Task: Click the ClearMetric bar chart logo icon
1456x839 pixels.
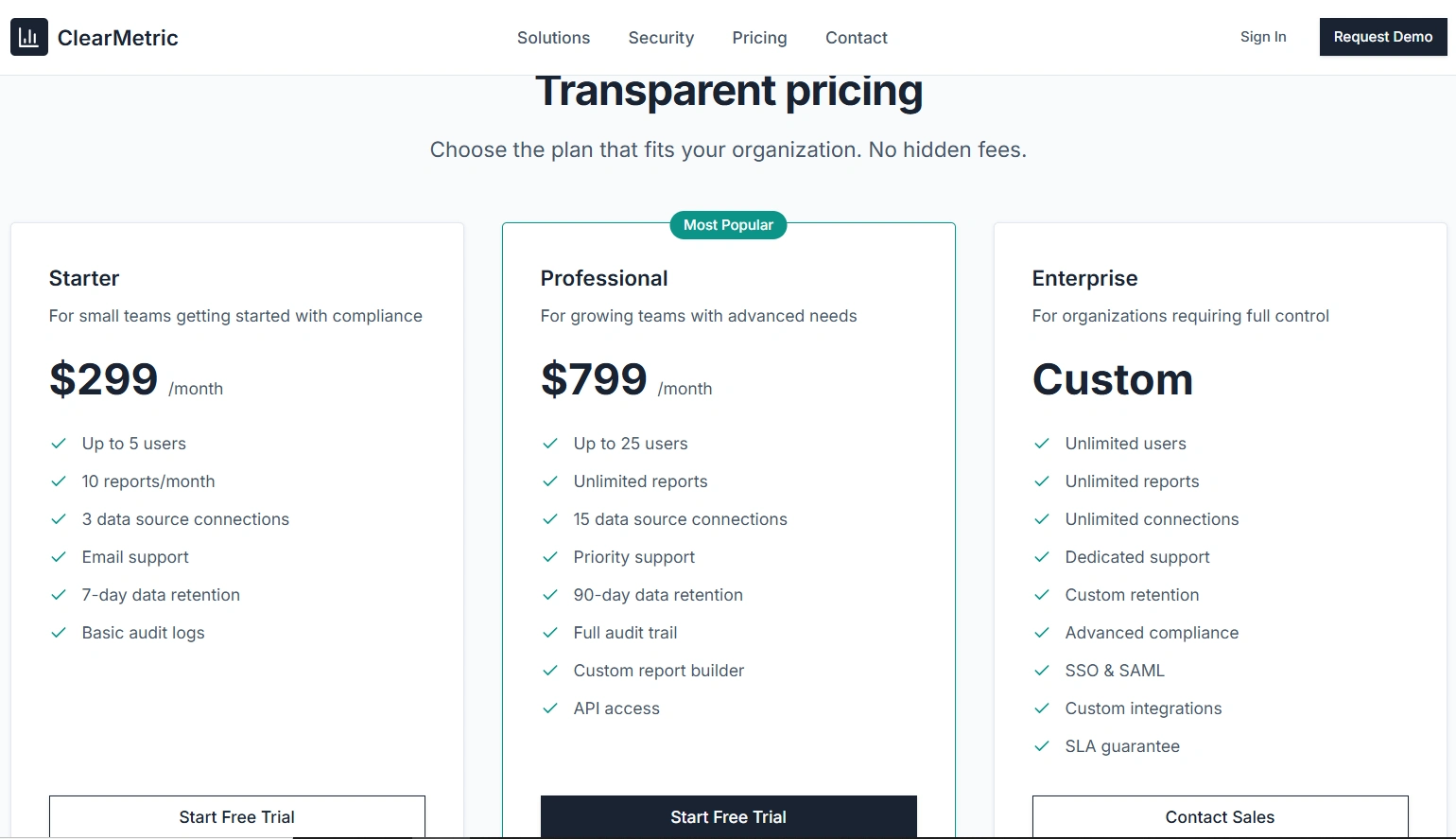Action: pos(29,38)
